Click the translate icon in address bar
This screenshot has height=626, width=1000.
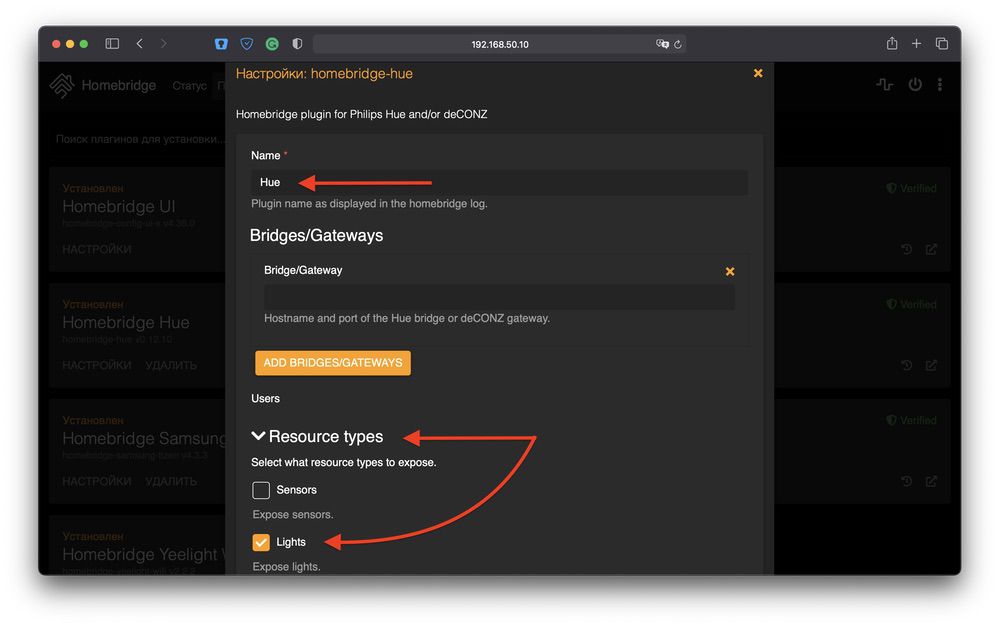coord(662,44)
